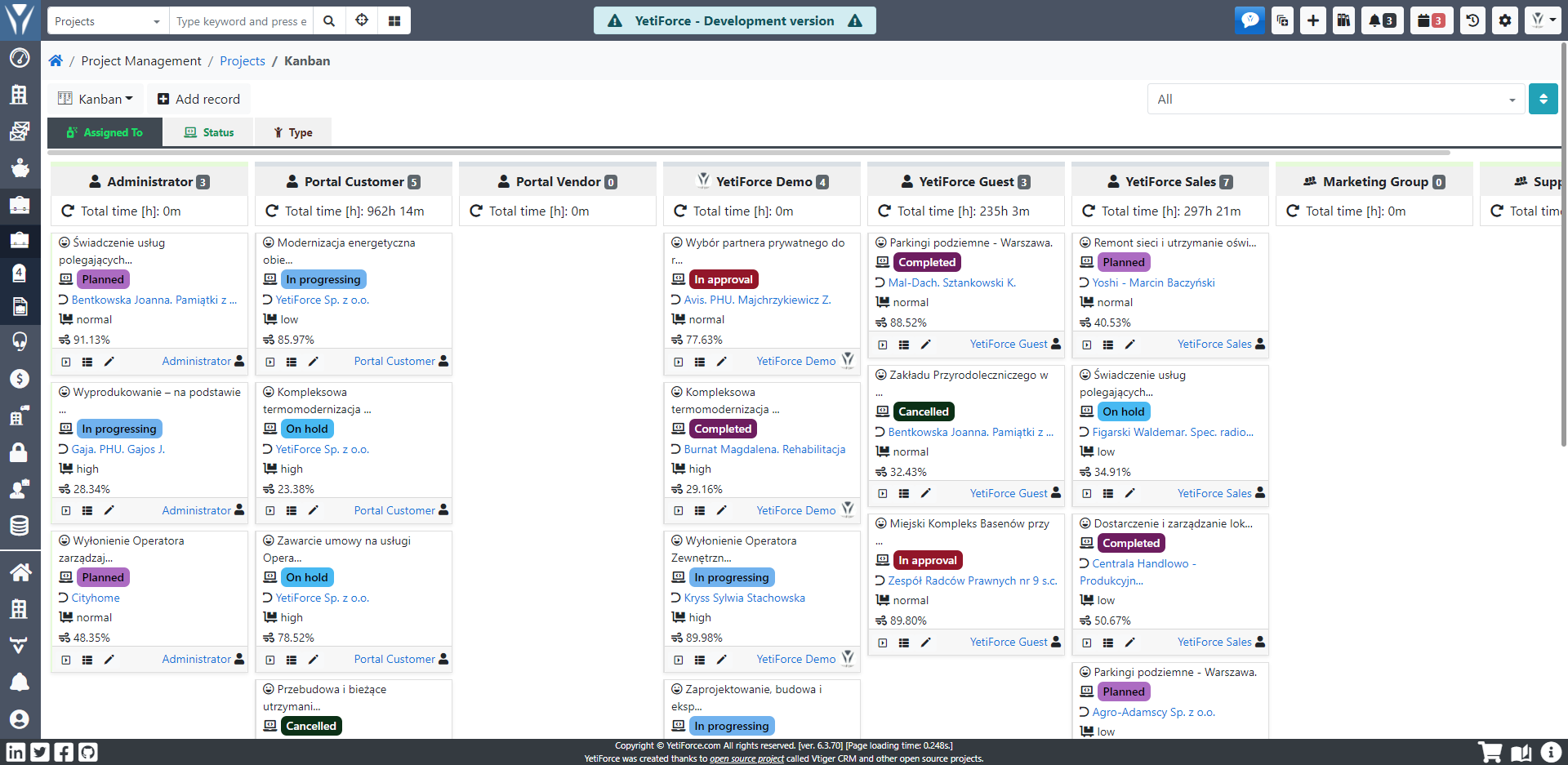Viewport: 1568px width, 765px height.
Task: Open the open source project footer link
Action: pyautogui.click(x=746, y=758)
